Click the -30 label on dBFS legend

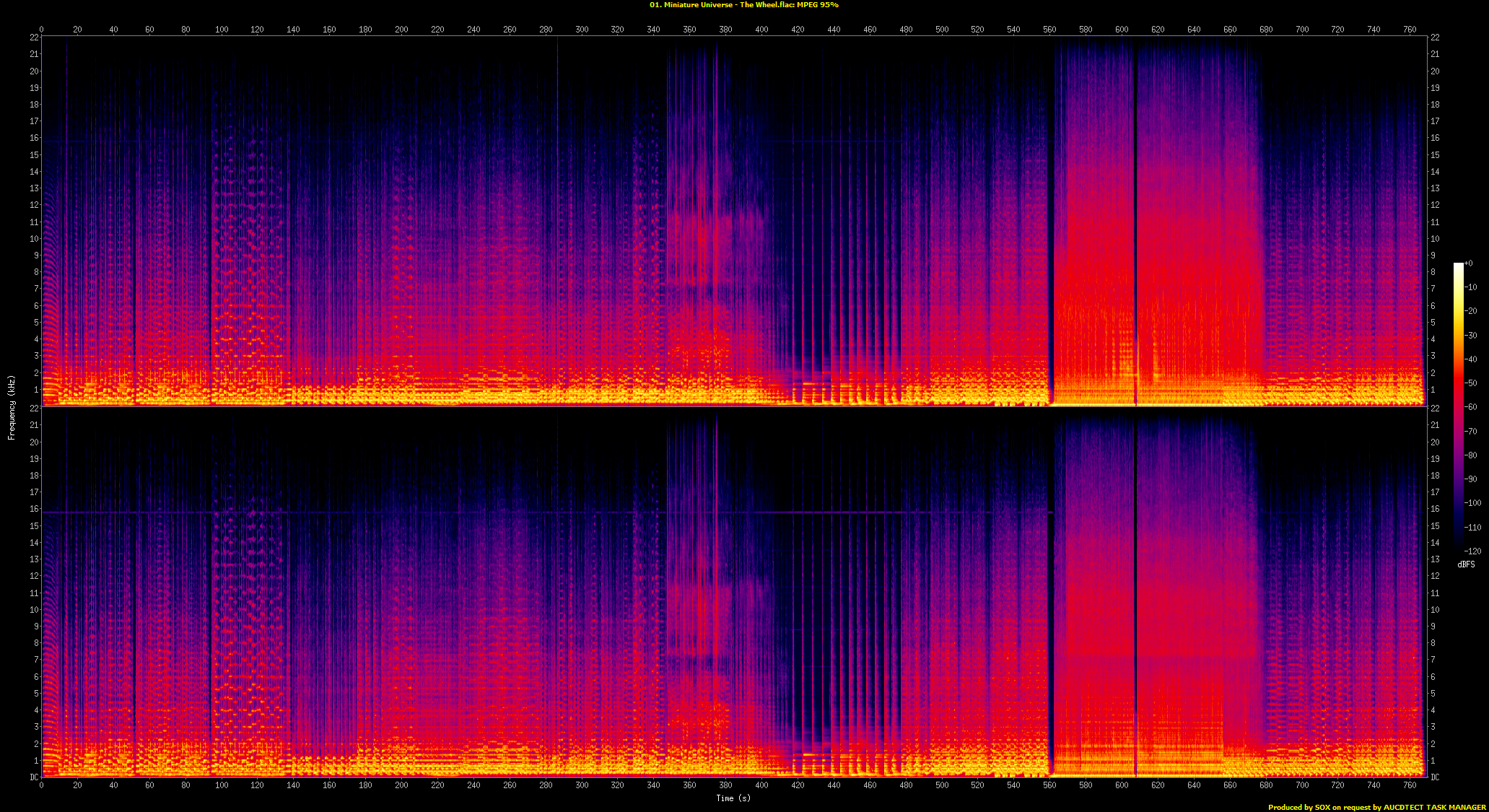[1471, 335]
